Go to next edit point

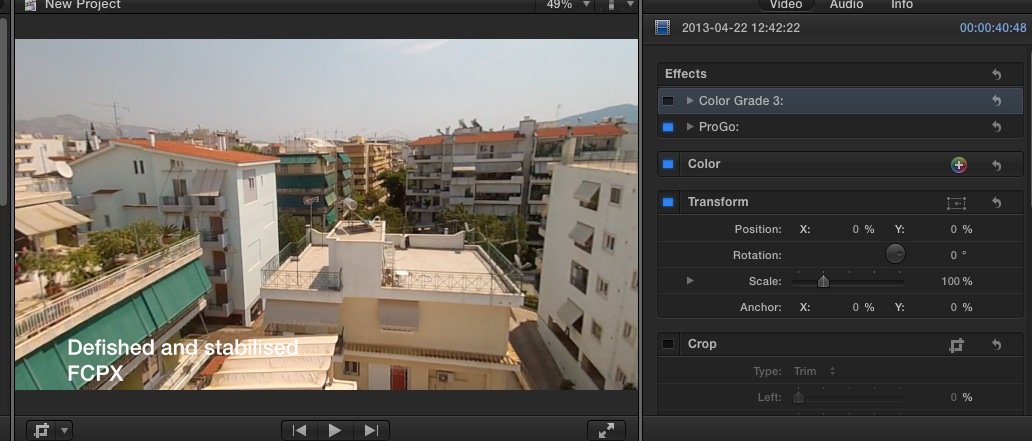[371, 430]
